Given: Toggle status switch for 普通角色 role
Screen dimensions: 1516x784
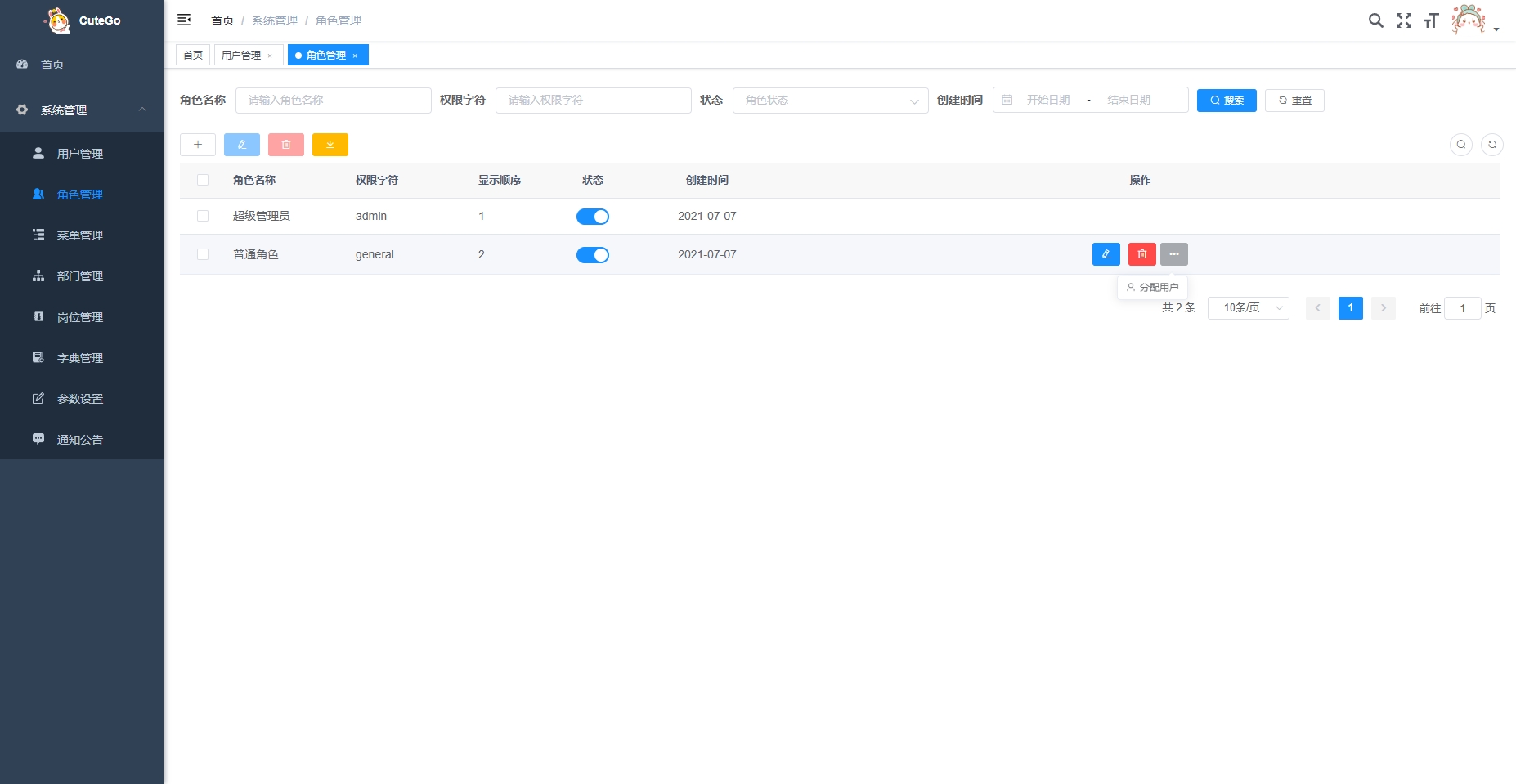Looking at the screenshot, I should click(x=593, y=255).
